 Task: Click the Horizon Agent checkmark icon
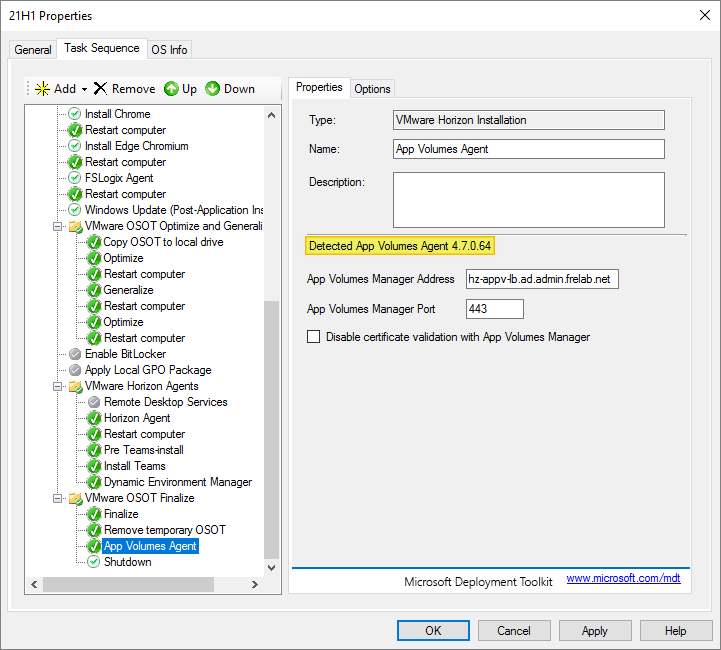tap(94, 418)
